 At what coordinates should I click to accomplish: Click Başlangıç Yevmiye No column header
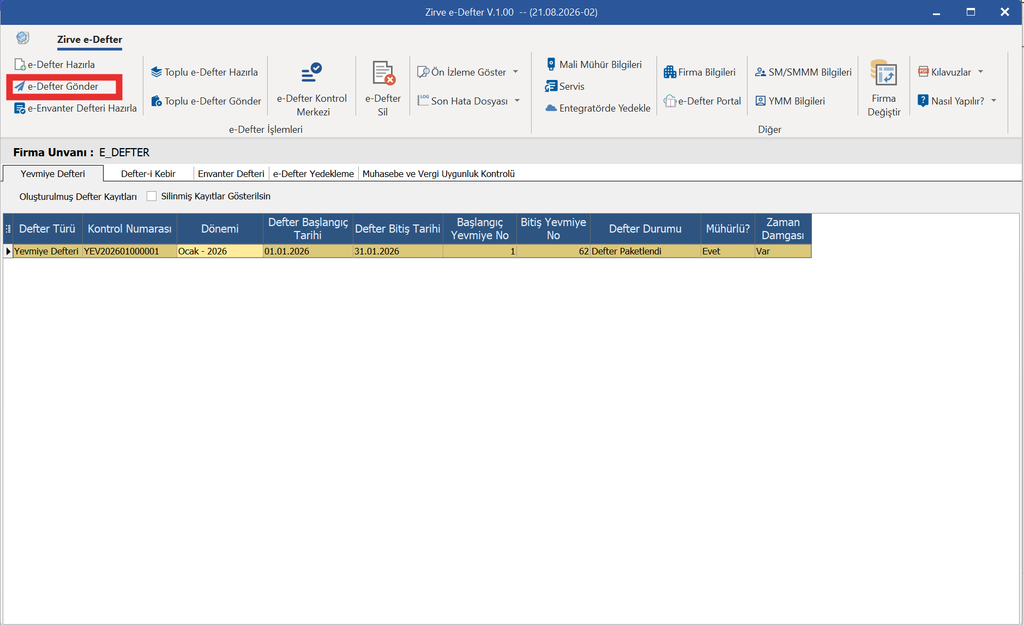[x=479, y=229]
